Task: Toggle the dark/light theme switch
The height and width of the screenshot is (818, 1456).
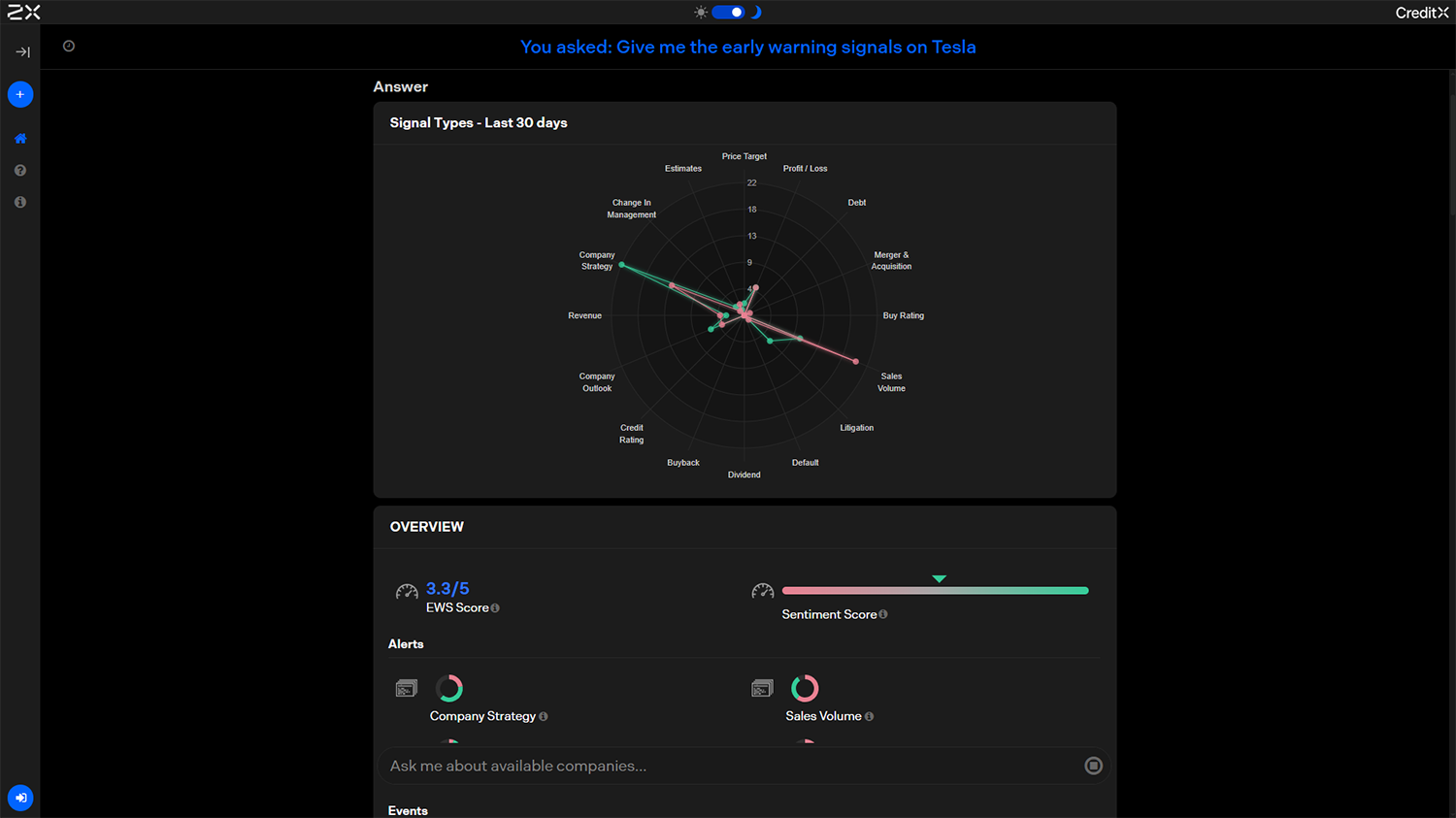Action: point(728,13)
